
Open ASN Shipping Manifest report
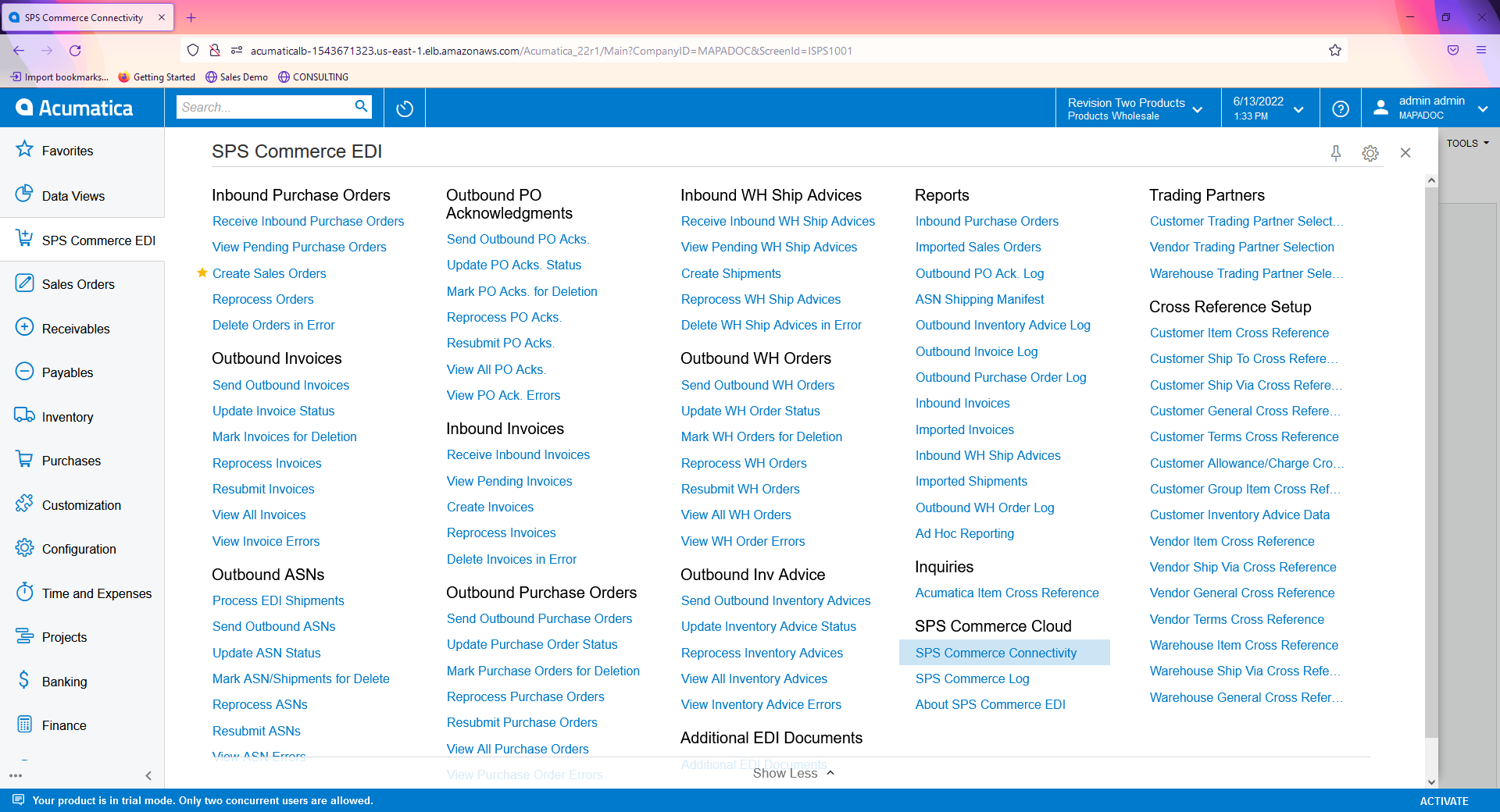click(980, 300)
